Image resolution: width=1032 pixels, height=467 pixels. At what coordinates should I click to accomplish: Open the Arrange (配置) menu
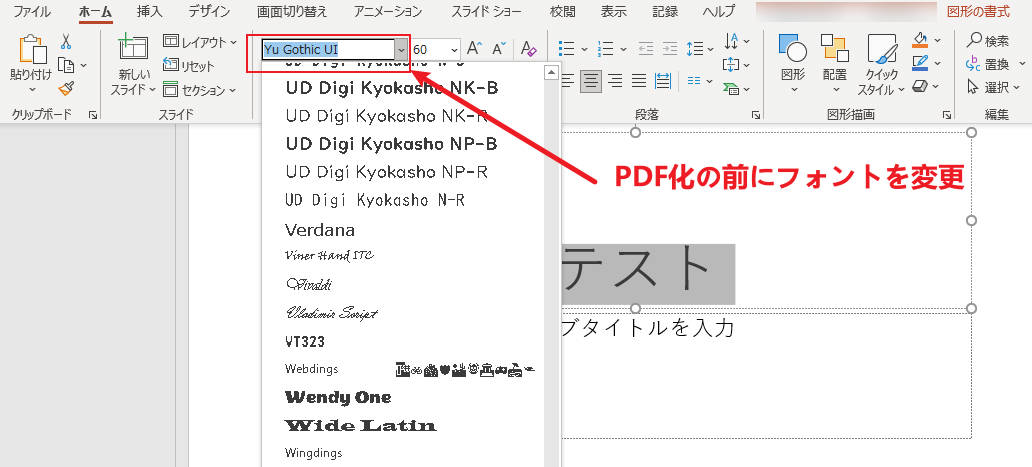point(835,62)
